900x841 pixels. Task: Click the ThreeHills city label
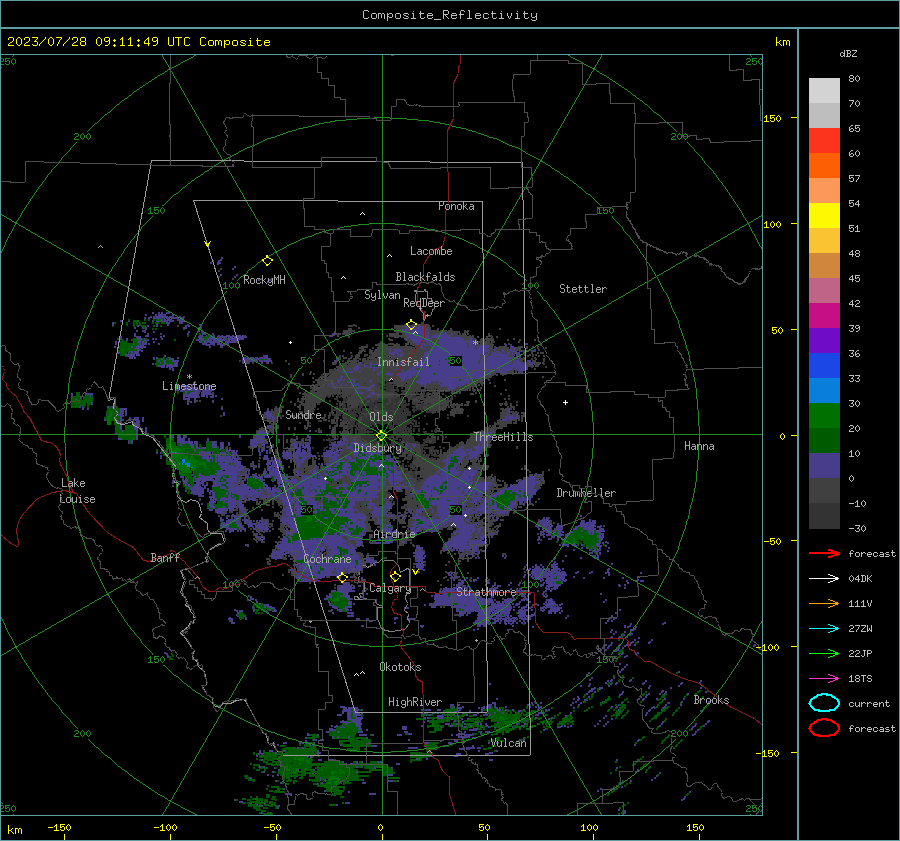tap(503, 437)
